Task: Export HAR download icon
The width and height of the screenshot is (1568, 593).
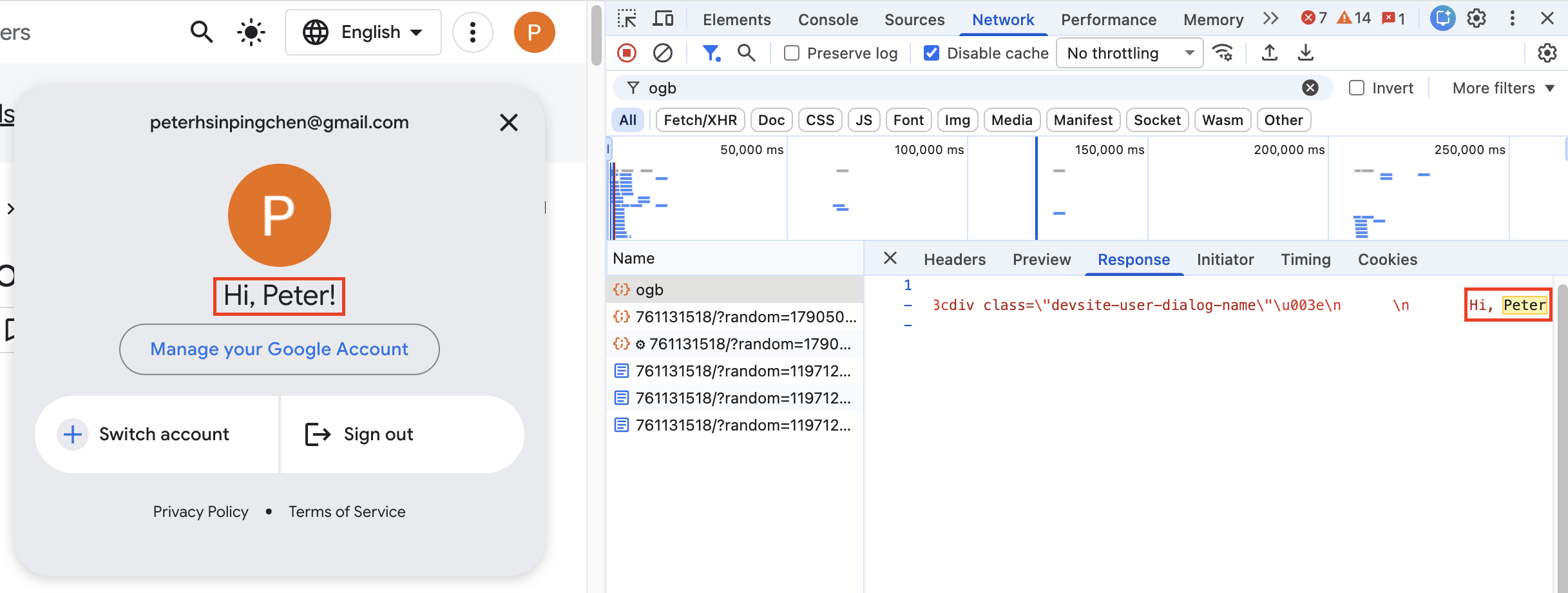Action: (x=1306, y=53)
